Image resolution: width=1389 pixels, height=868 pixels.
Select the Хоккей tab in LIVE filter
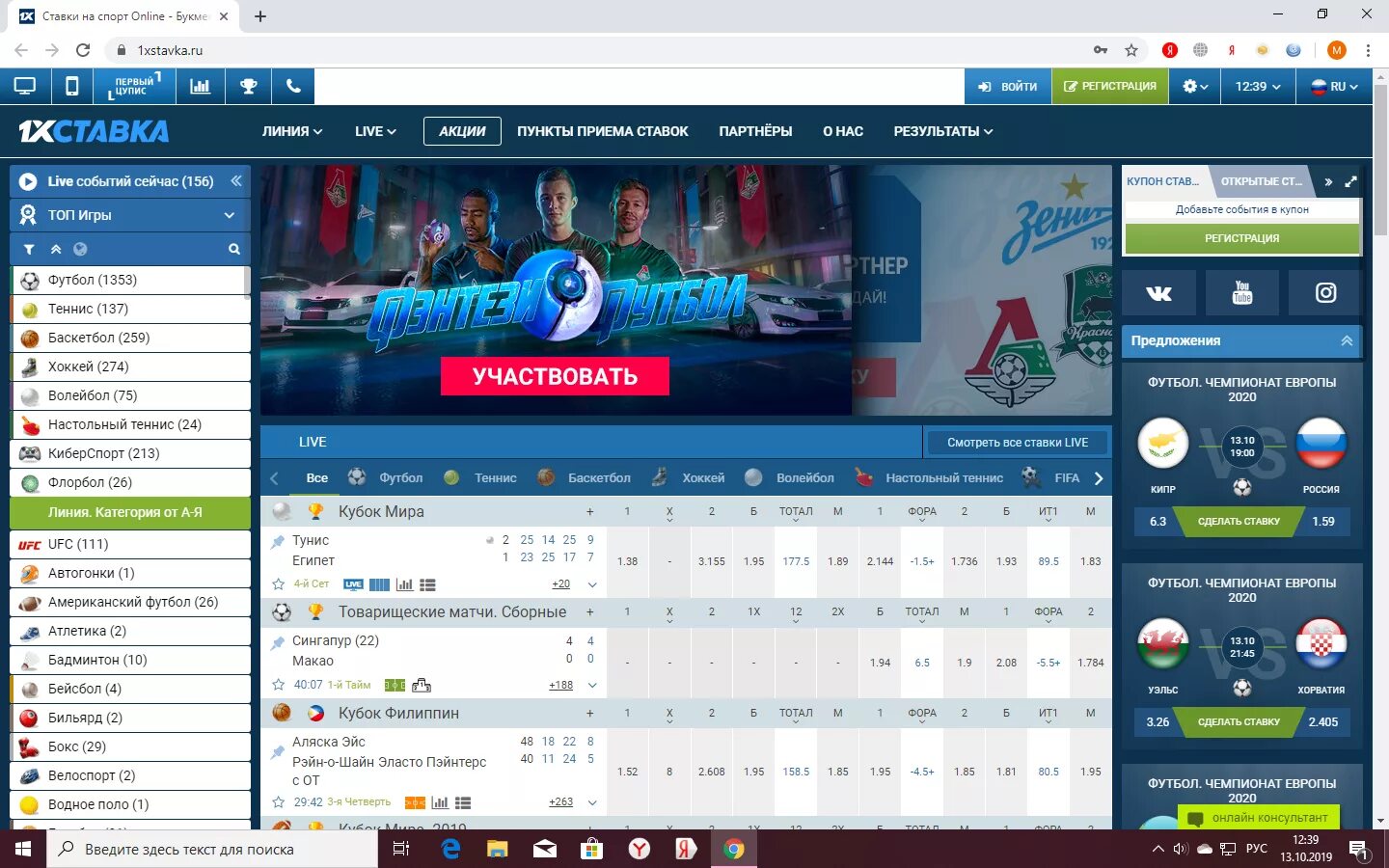pyautogui.click(x=688, y=477)
